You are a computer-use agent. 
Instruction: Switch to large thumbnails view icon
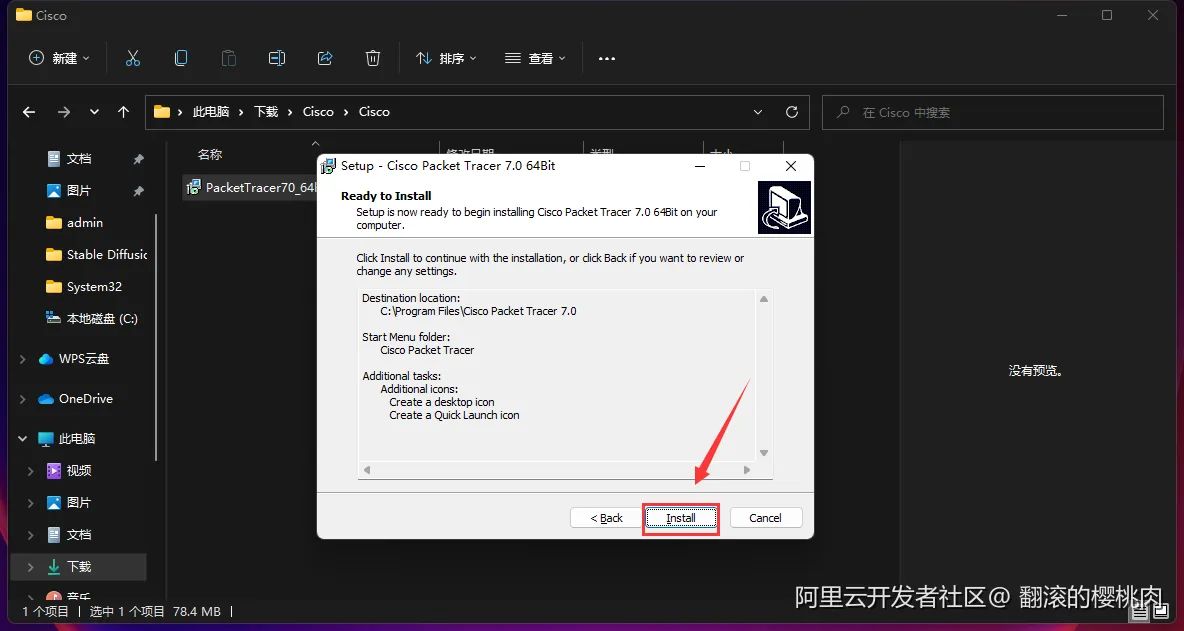(1160, 613)
